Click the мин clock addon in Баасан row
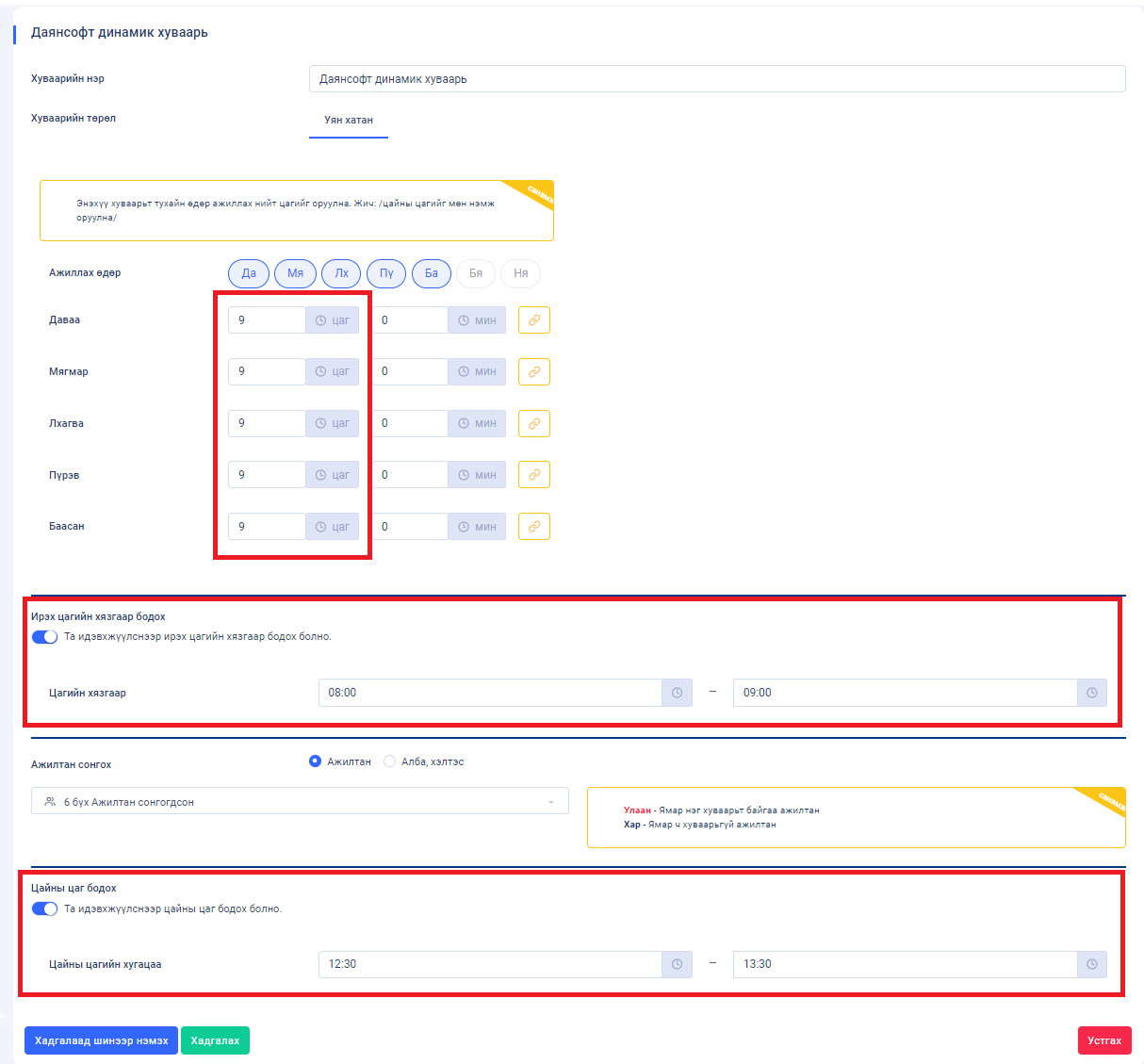The image size is (1144, 1064). coord(477,527)
